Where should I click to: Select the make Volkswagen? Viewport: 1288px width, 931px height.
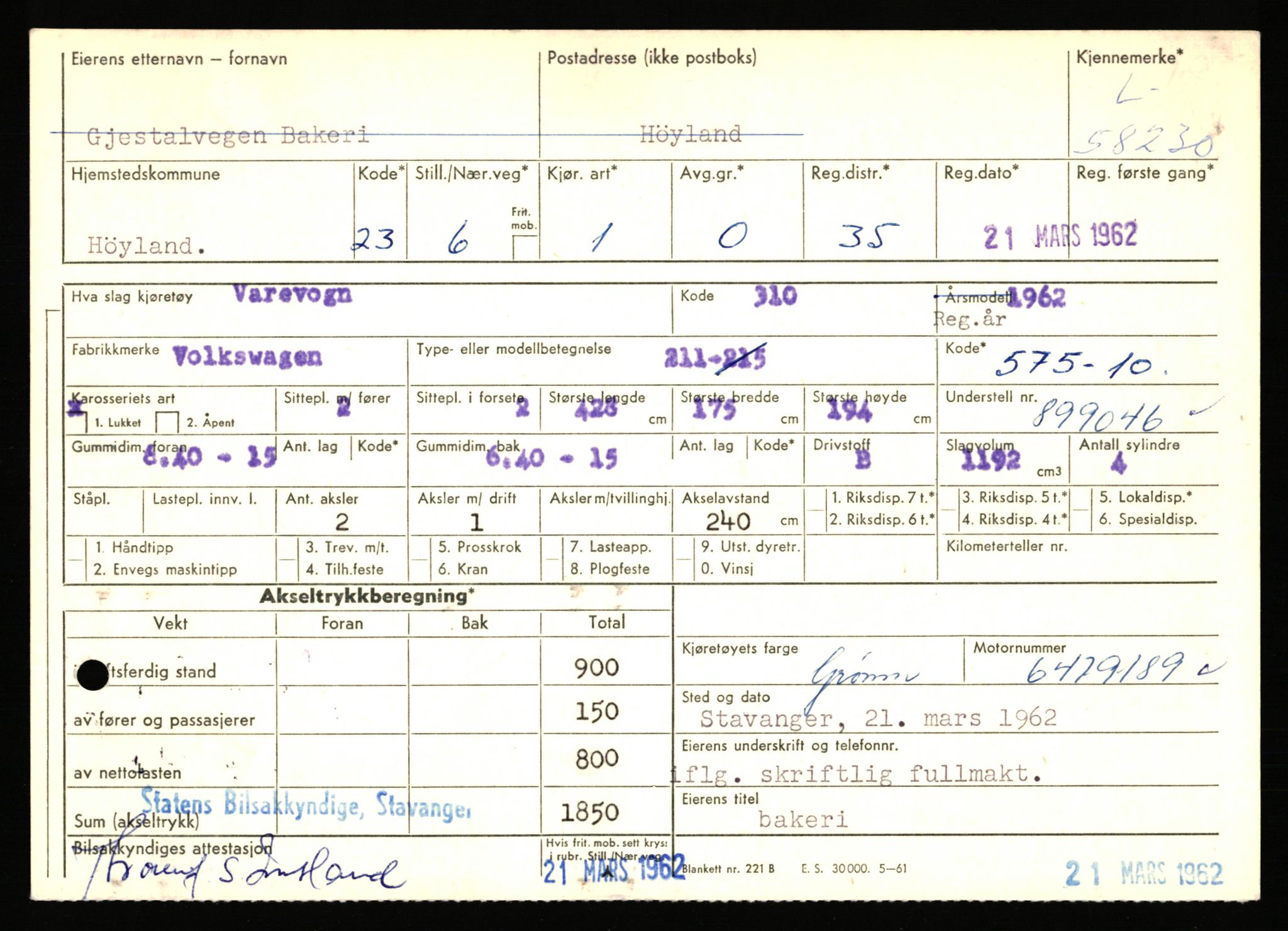pos(247,356)
